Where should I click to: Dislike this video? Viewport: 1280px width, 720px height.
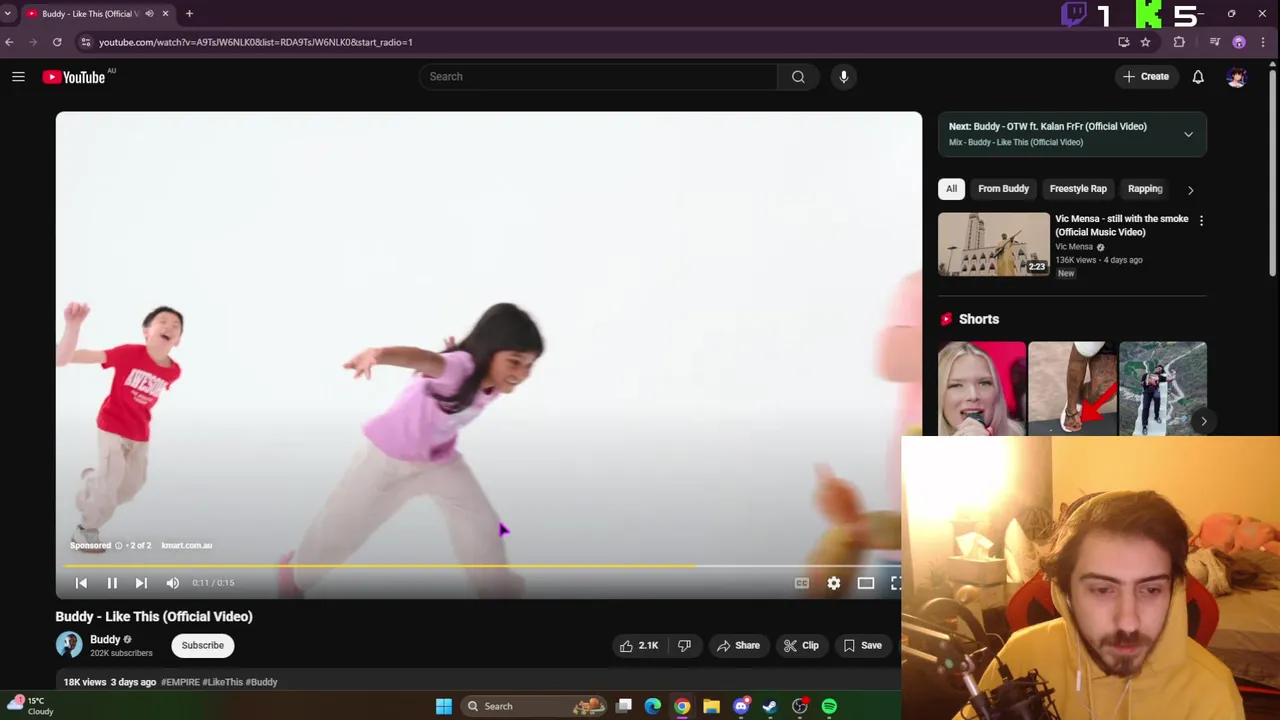point(684,646)
